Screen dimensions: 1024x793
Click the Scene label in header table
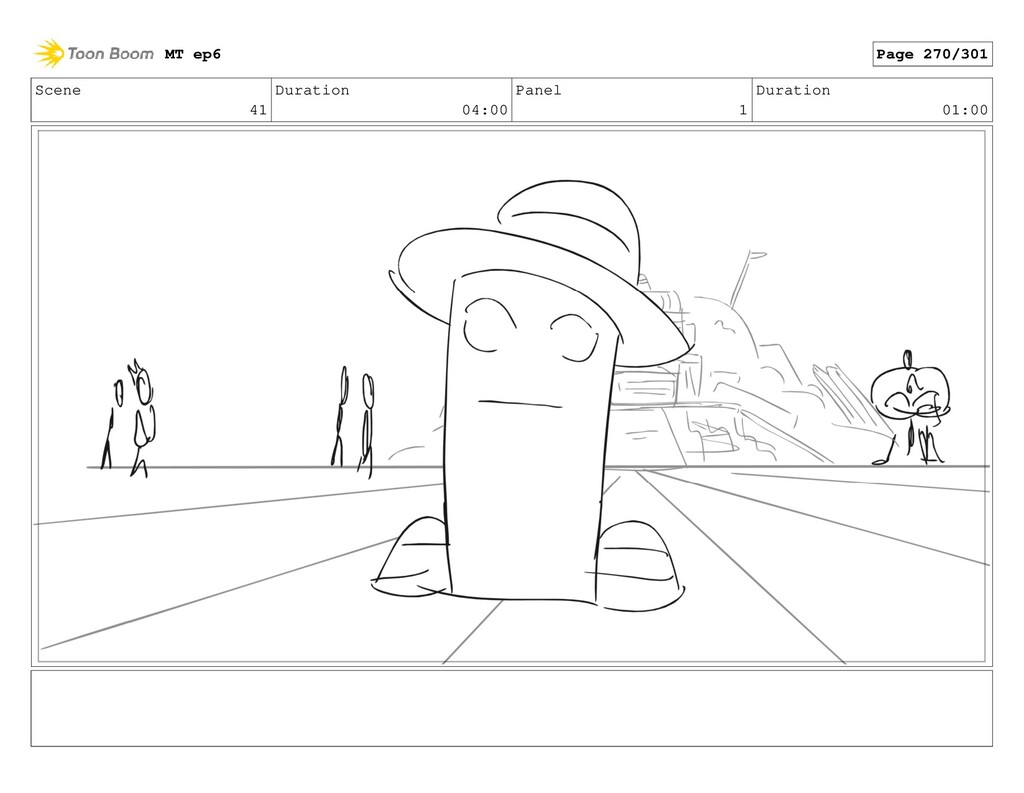pos(58,90)
